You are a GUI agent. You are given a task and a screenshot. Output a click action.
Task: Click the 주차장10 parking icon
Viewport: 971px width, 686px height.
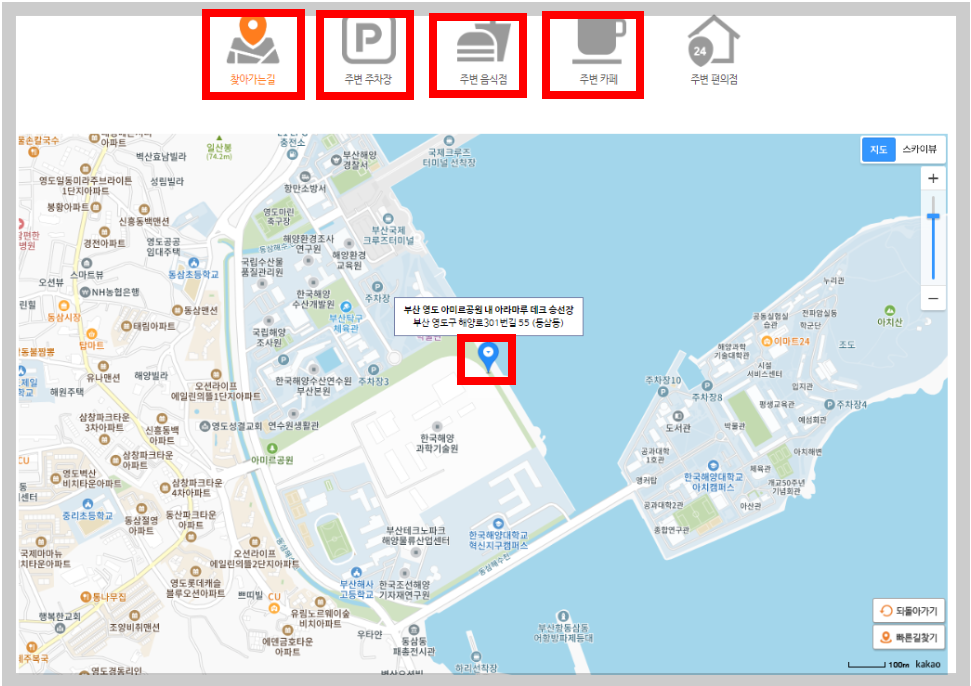coord(663,392)
